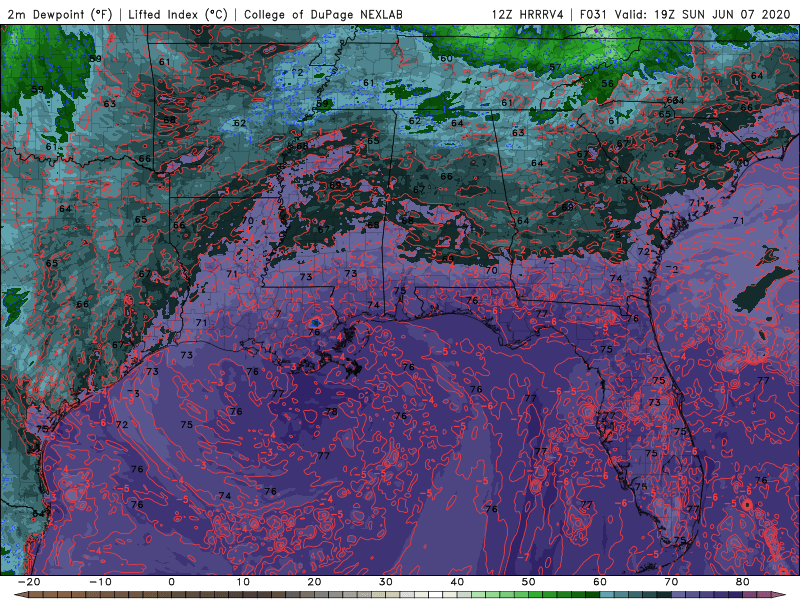Click the '-20' label on color scale
800x600 pixels.
(x=29, y=582)
